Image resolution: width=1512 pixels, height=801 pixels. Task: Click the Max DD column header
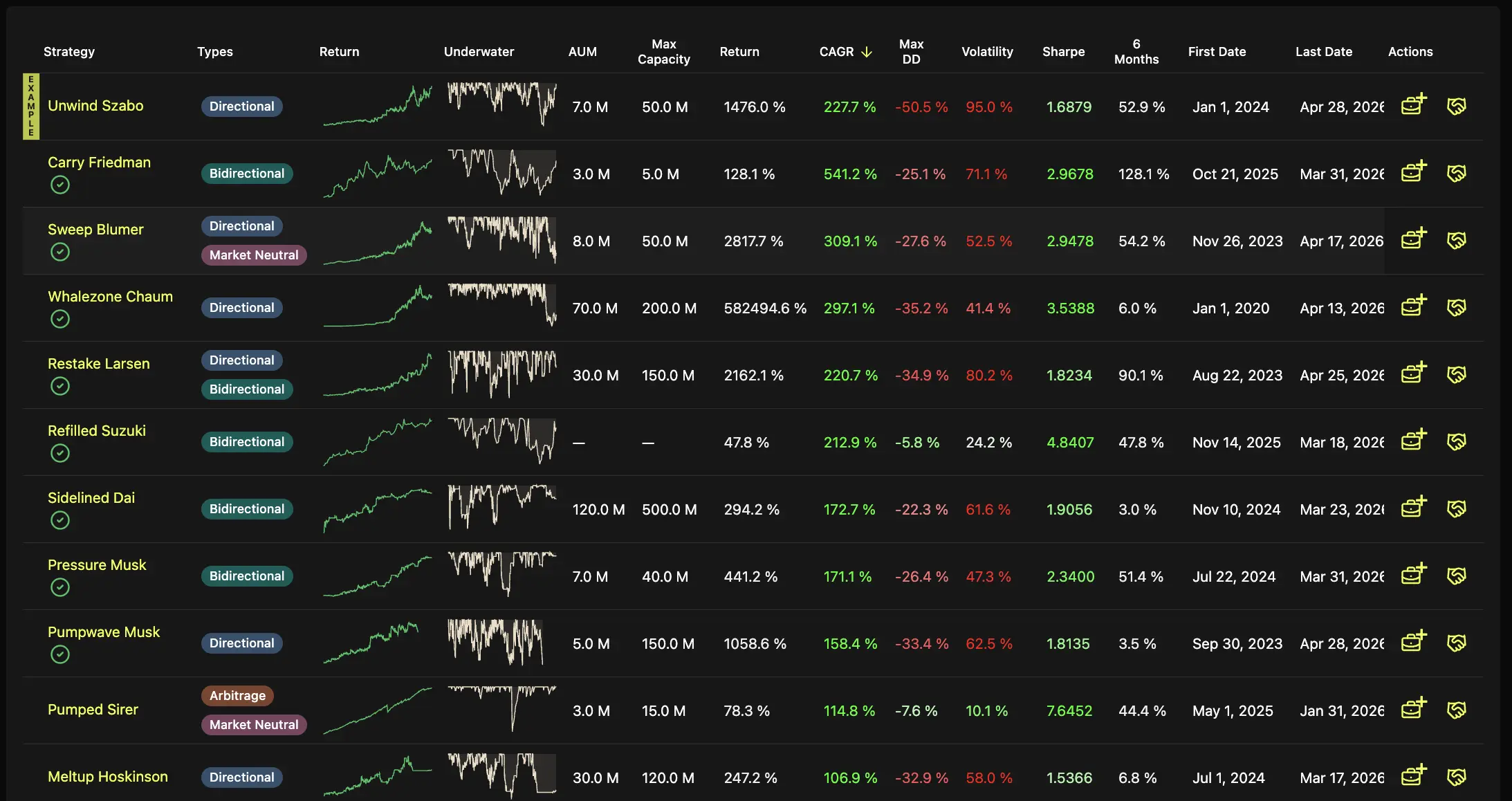click(x=911, y=52)
